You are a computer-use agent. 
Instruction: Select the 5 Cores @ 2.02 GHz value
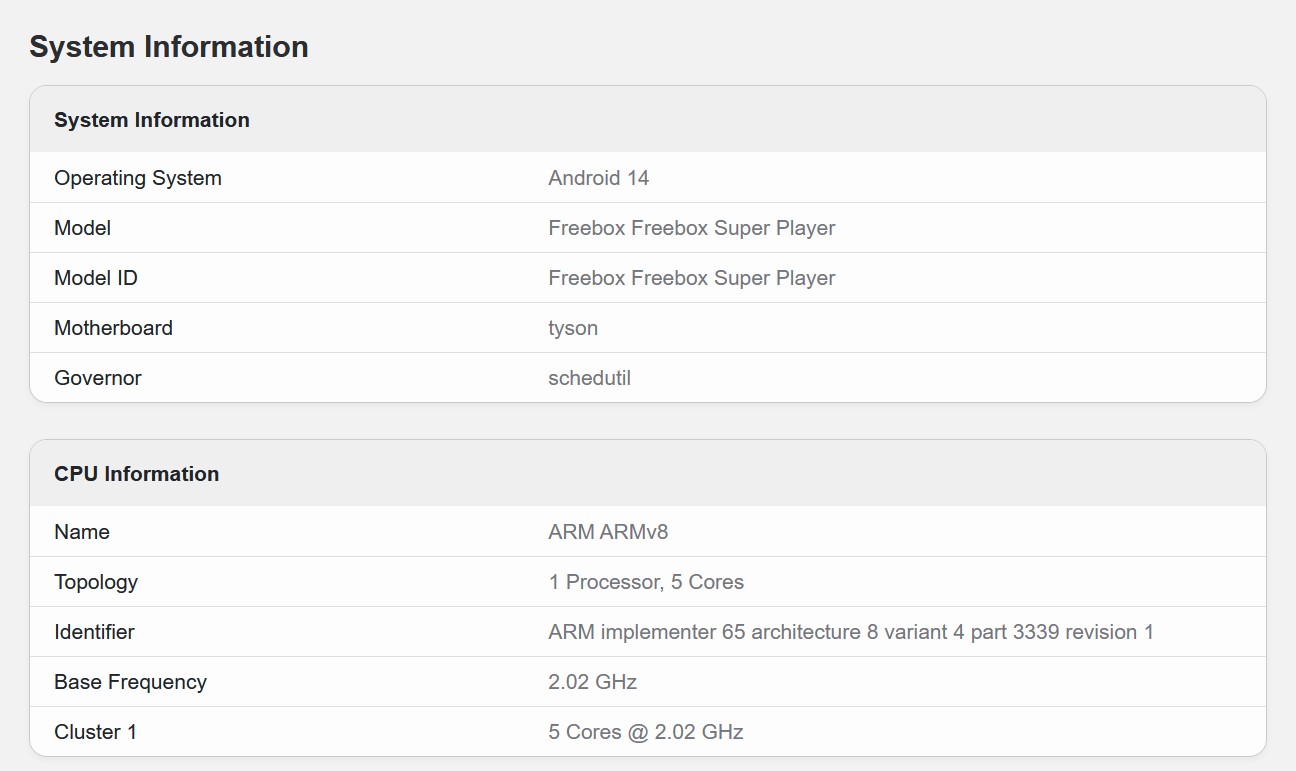click(x=645, y=732)
